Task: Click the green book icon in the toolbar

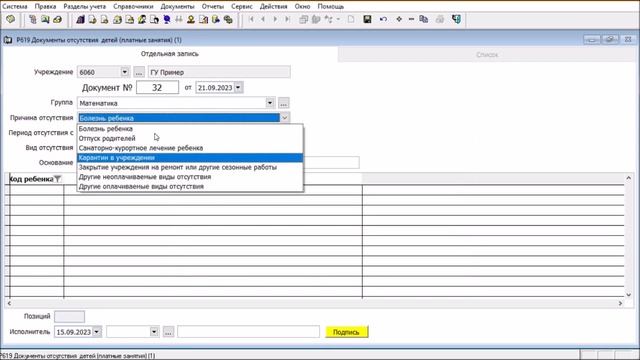Action: coord(10,19)
